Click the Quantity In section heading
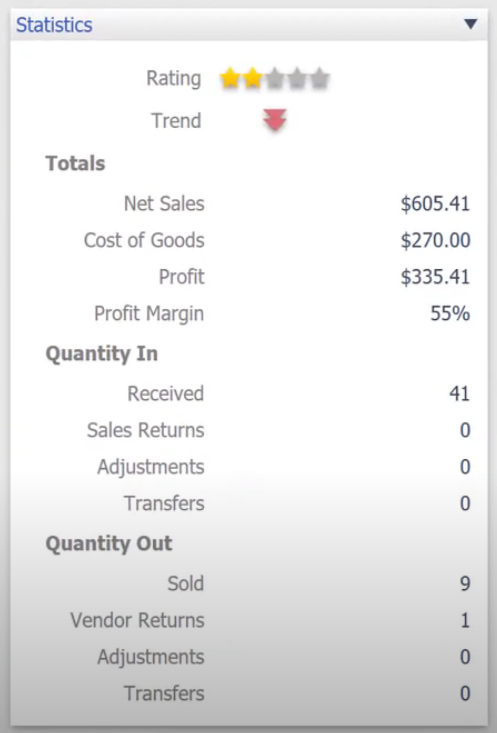This screenshot has height=733, width=497. point(101,354)
